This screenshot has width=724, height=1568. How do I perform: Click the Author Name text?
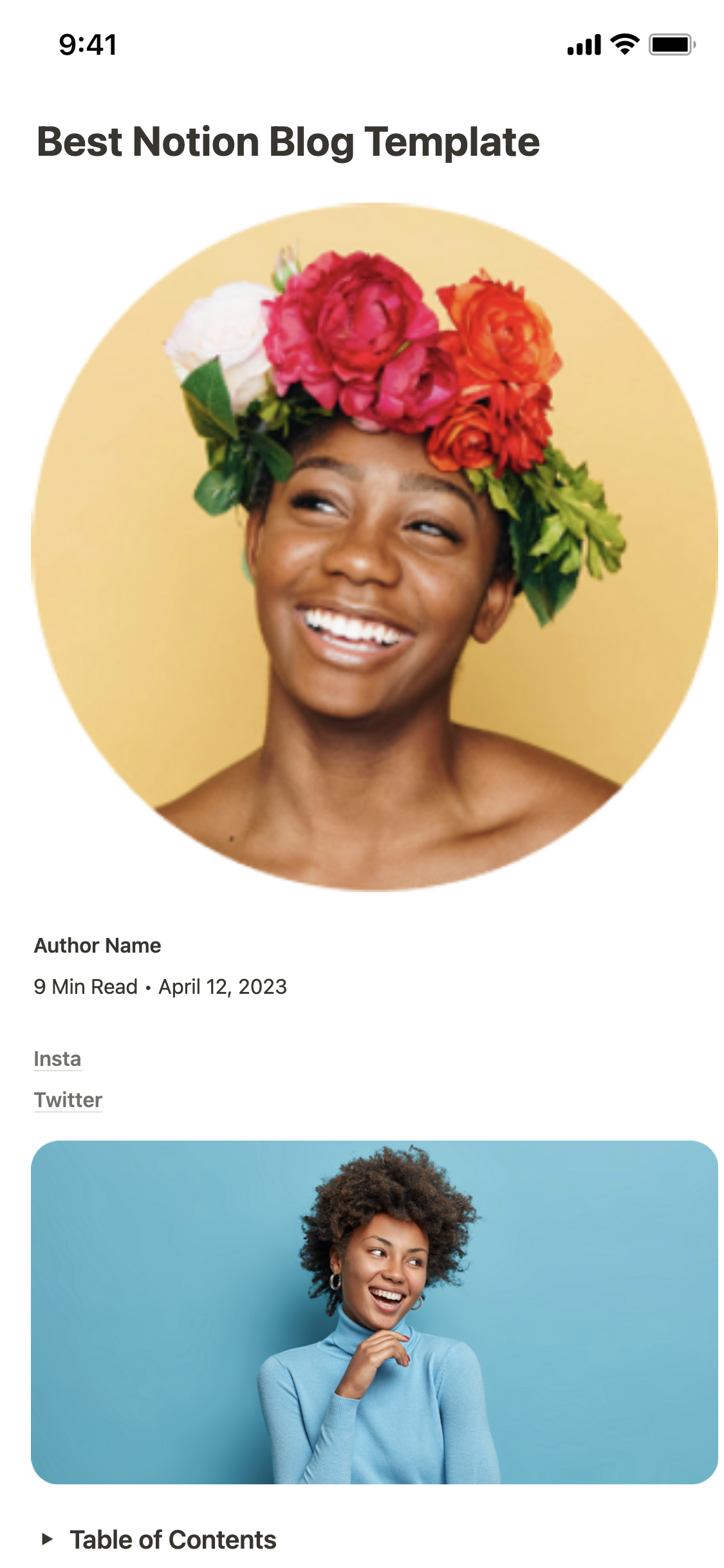point(97,946)
